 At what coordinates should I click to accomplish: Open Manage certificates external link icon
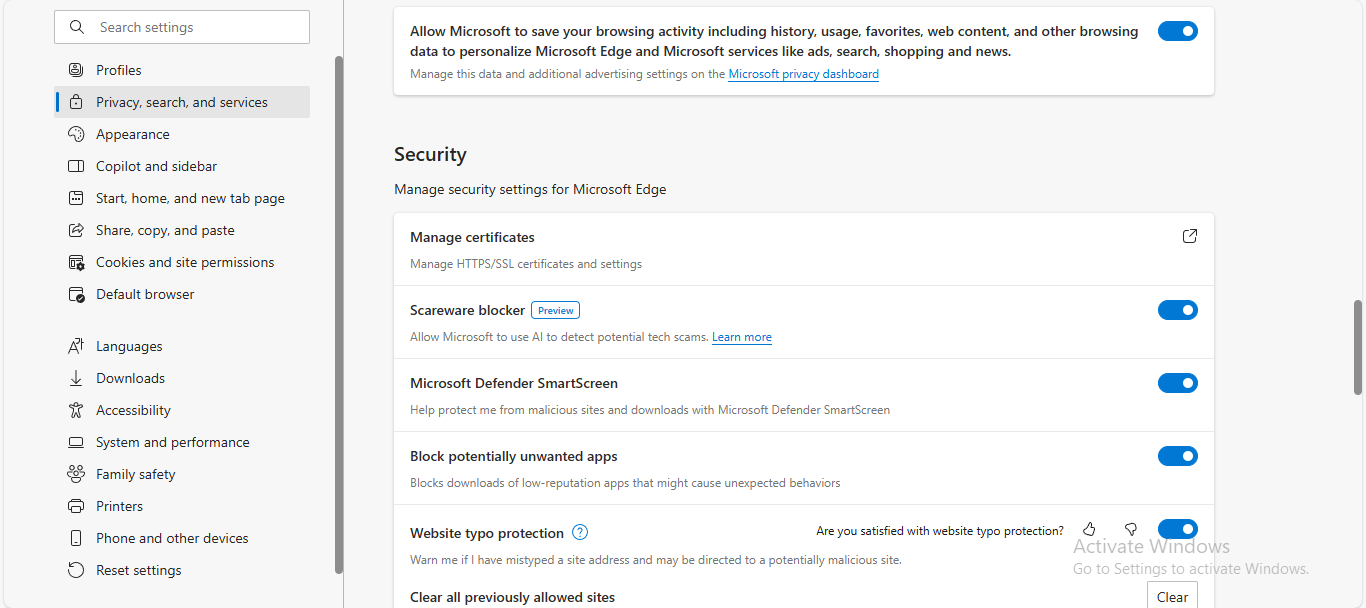[x=1189, y=237]
